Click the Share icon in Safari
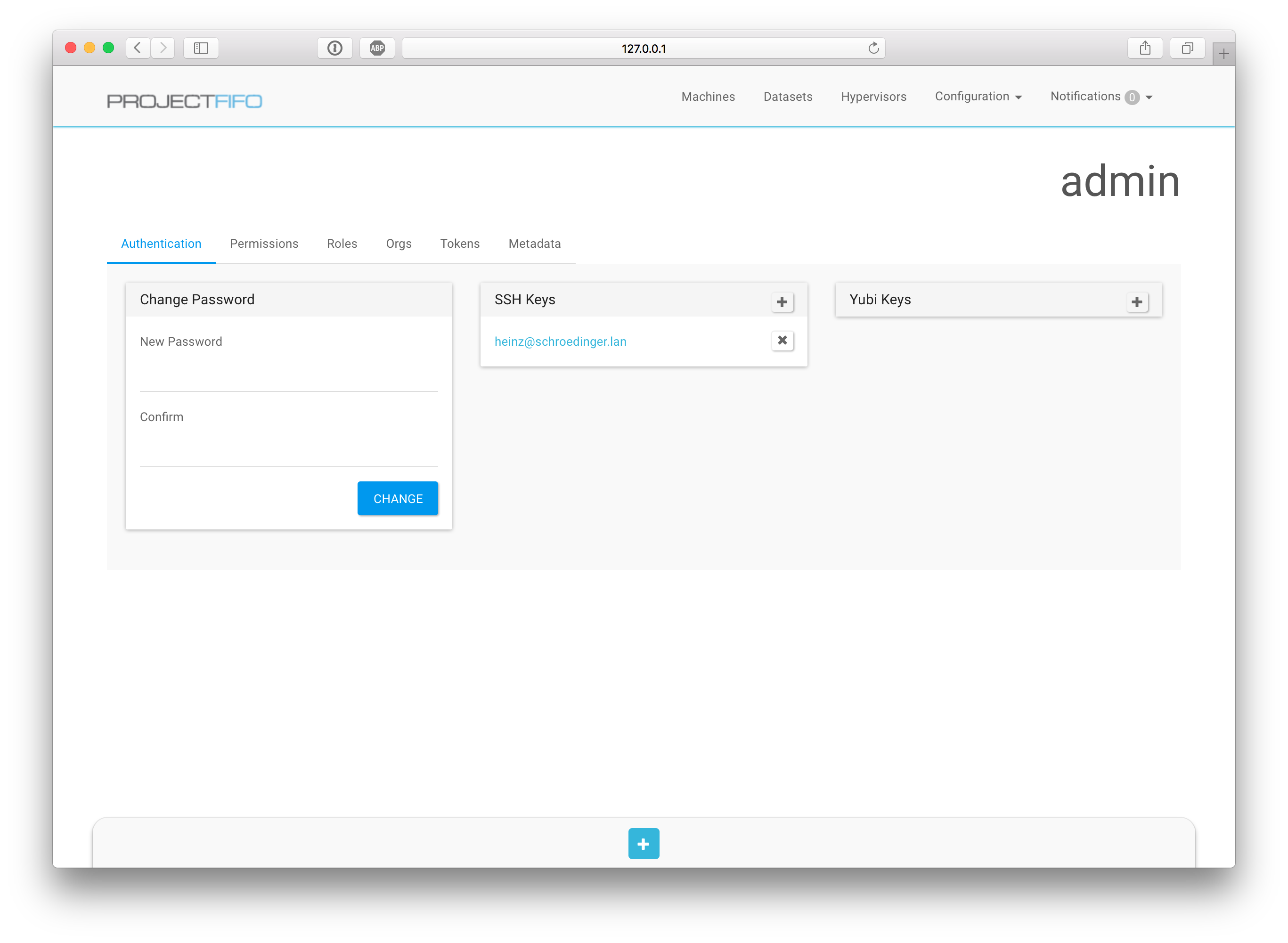Screen dimensions: 1288x943 (x=1145, y=48)
